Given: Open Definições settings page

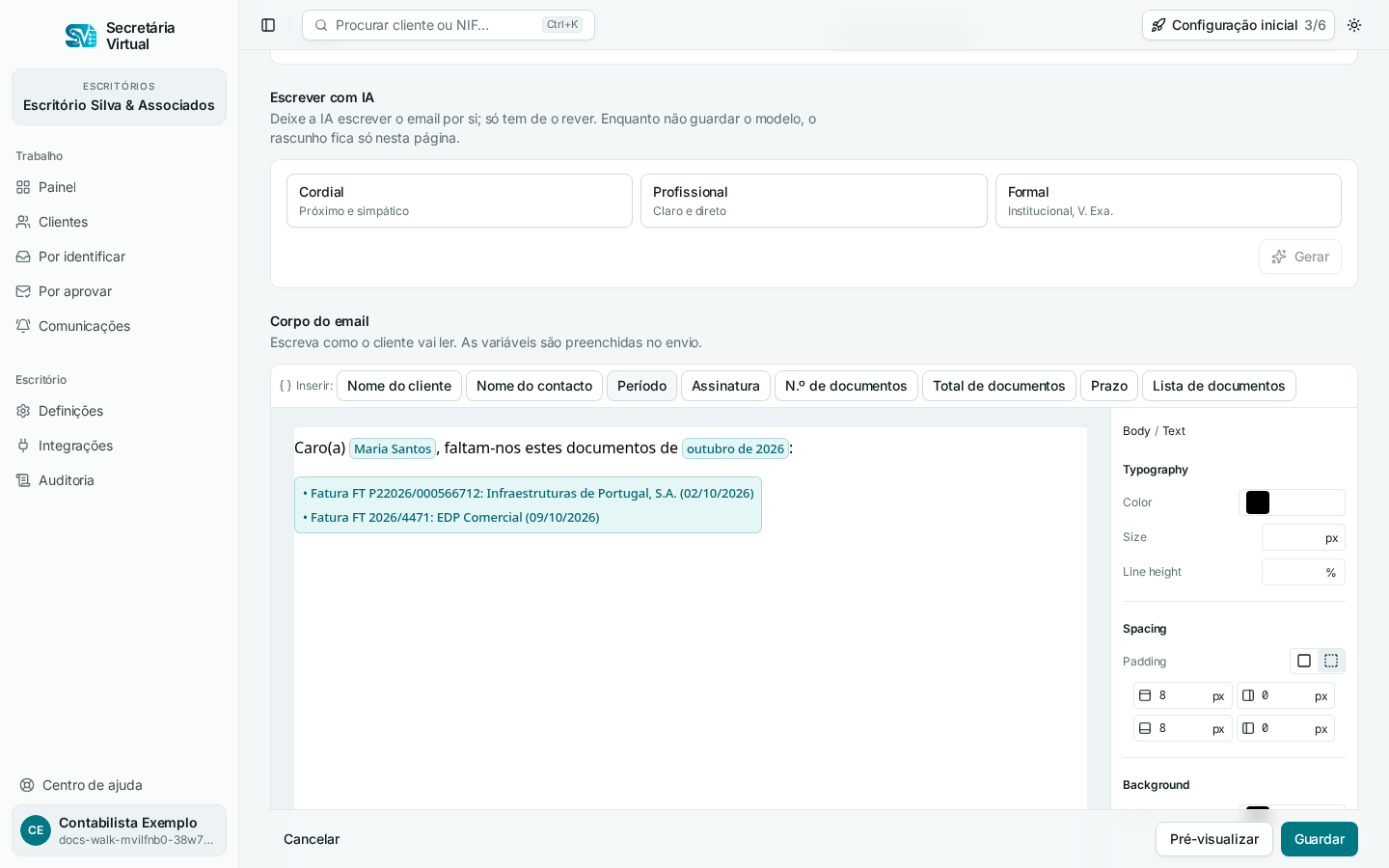Looking at the screenshot, I should click(120, 411).
